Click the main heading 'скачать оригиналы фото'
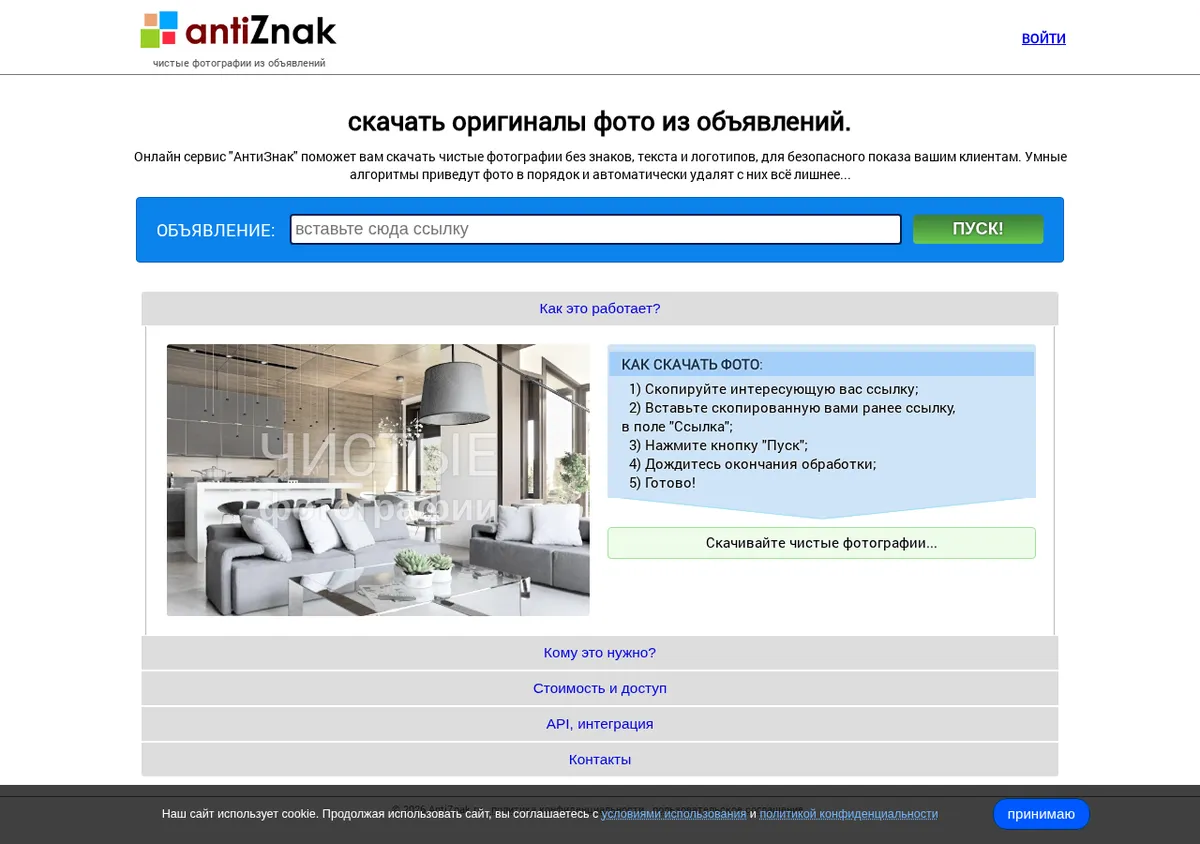The image size is (1200, 844). pos(599,122)
